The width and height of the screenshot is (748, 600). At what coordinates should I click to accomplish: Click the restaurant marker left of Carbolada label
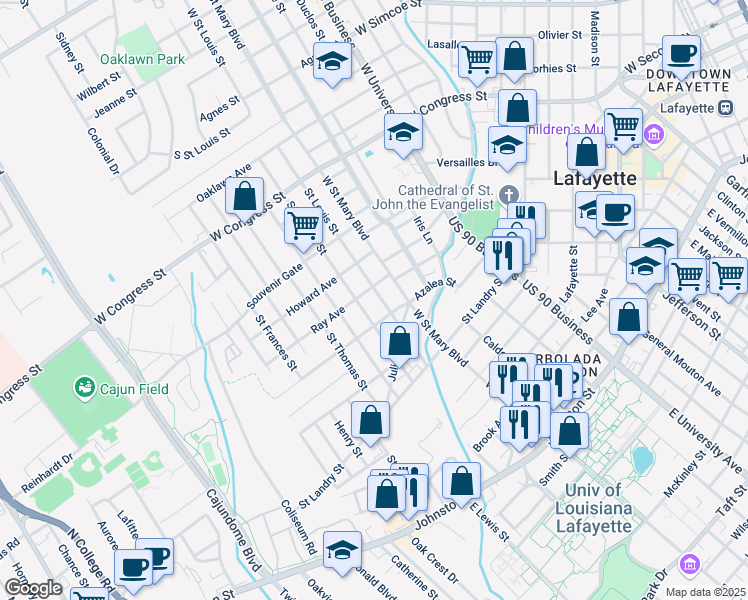[x=508, y=381]
